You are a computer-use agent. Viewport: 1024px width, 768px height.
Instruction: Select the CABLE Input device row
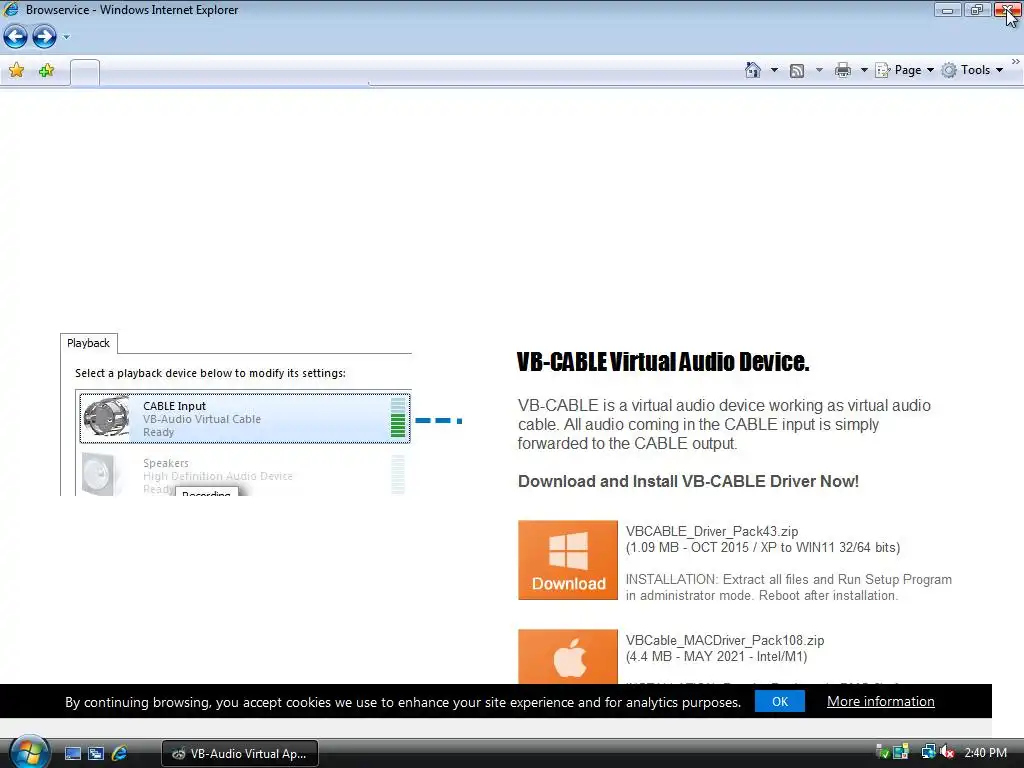pyautogui.click(x=245, y=419)
